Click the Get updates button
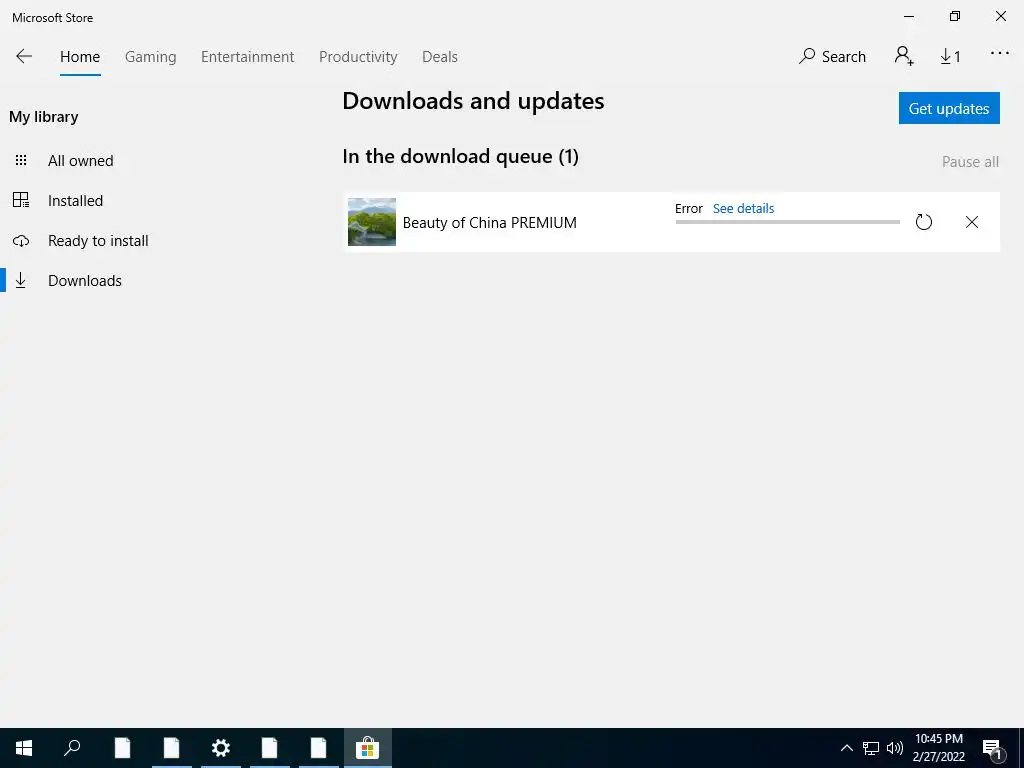The image size is (1024, 768). tap(949, 108)
